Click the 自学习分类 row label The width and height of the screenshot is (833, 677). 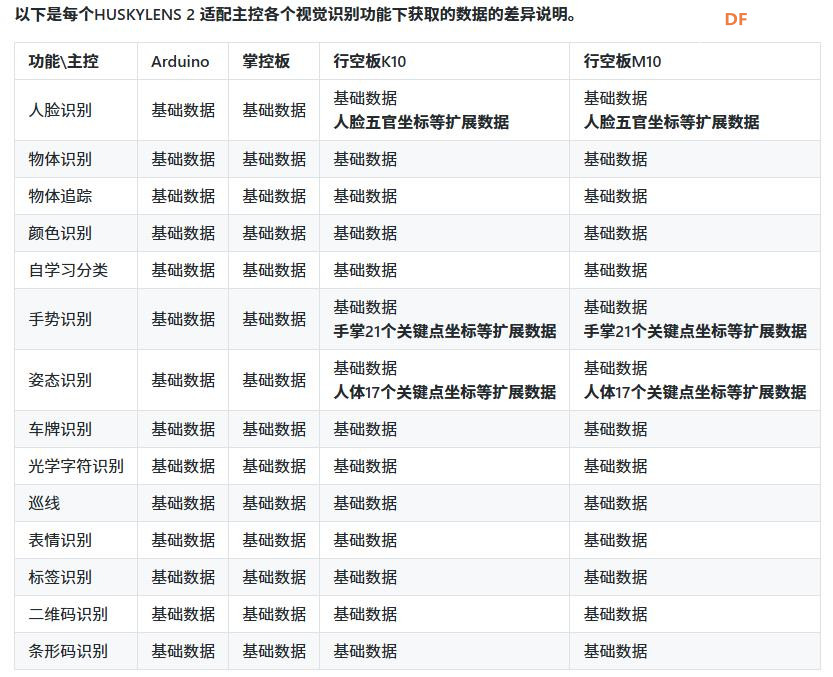pos(68,270)
